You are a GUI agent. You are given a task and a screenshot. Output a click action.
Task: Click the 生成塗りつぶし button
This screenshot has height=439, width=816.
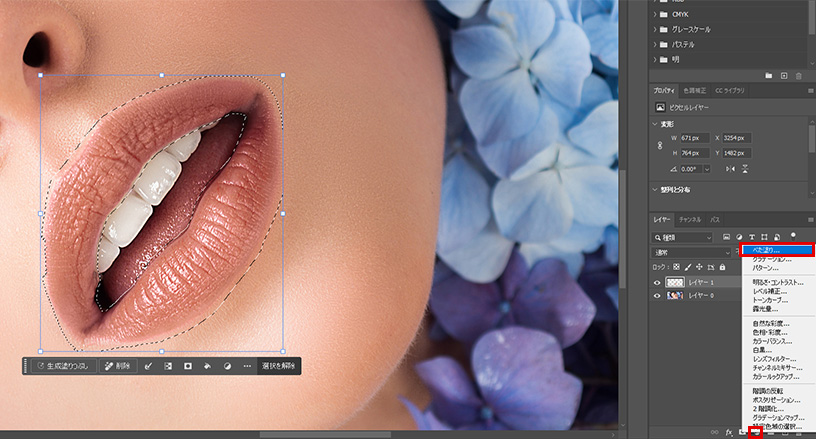pos(62,367)
